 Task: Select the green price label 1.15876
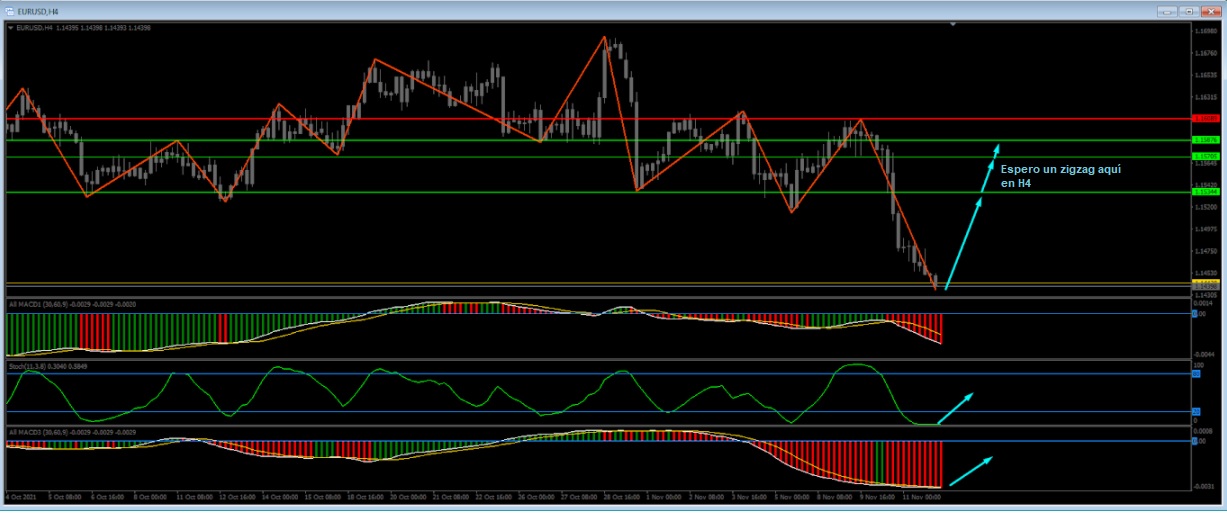coord(1204,140)
